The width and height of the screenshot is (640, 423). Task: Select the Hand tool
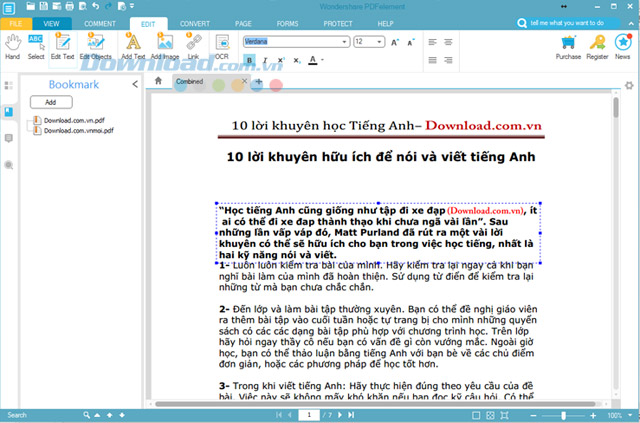(x=13, y=47)
